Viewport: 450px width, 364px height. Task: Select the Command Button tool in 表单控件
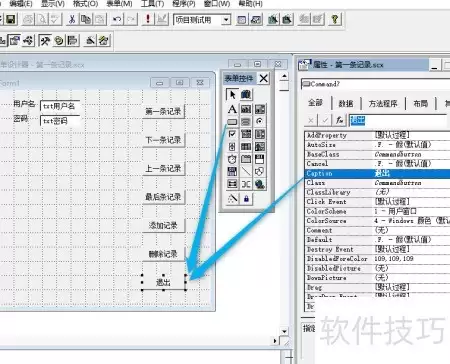pyautogui.click(x=232, y=121)
